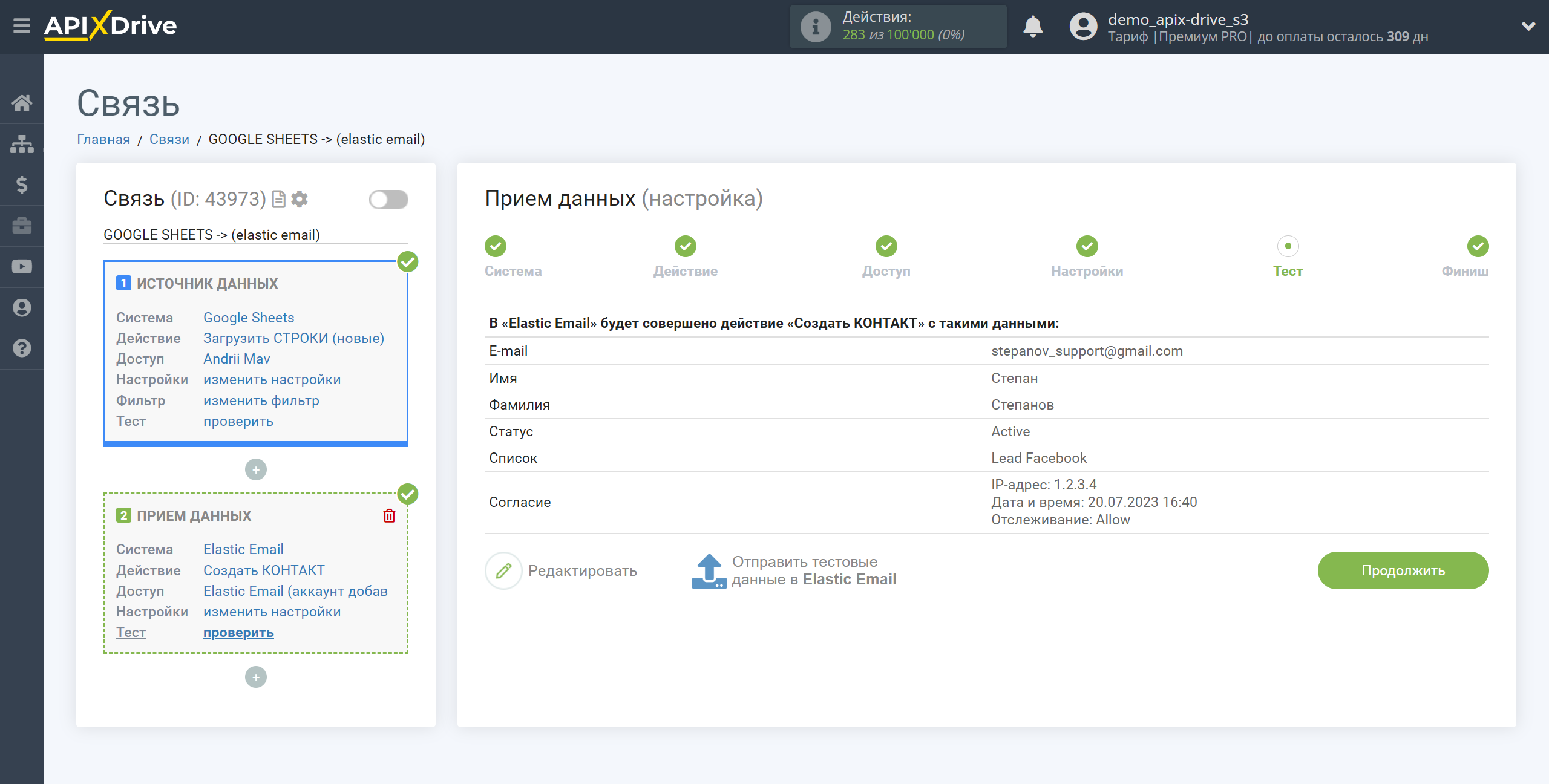Click the pencil edit icon

pyautogui.click(x=503, y=570)
